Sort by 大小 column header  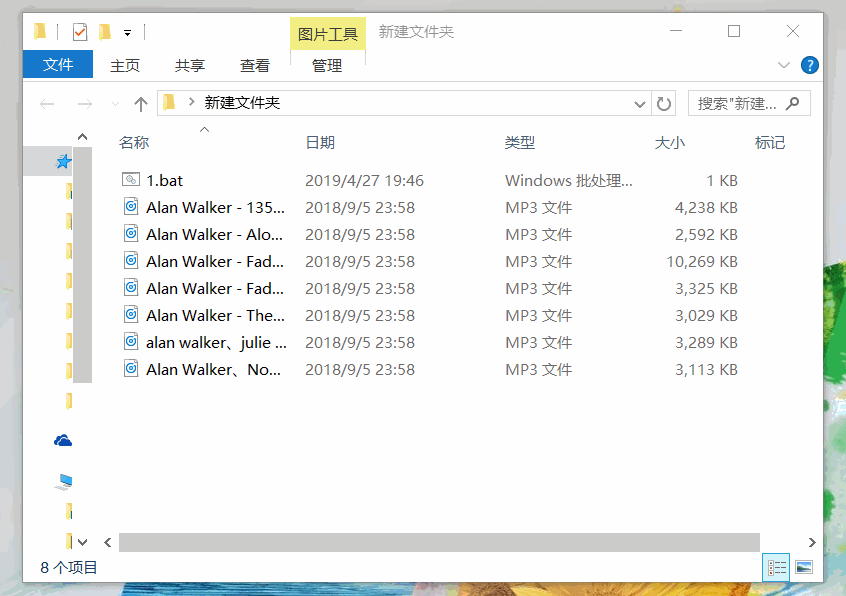[670, 143]
